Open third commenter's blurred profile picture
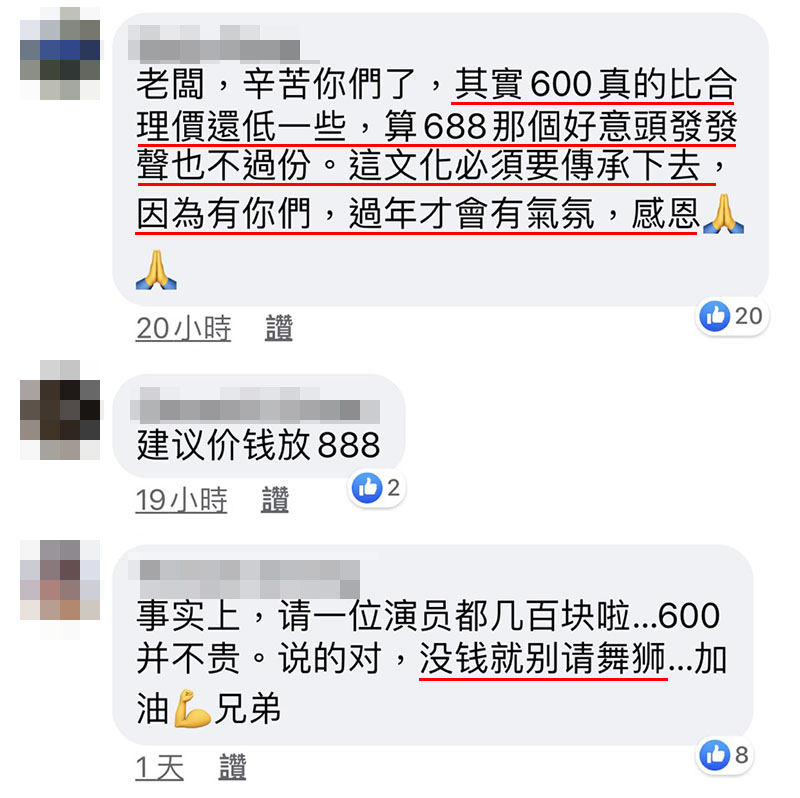The height and width of the screenshot is (798, 800). (60, 590)
